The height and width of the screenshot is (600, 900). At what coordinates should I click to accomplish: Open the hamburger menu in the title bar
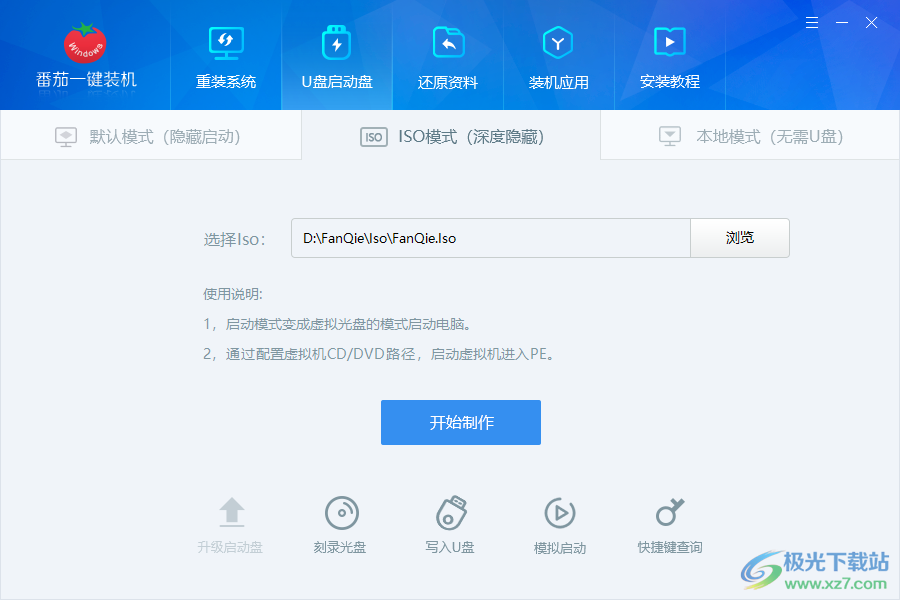812,22
